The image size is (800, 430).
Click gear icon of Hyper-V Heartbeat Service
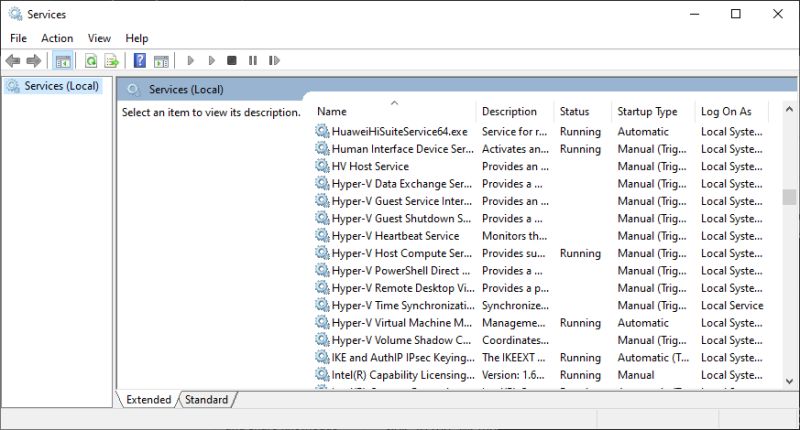322,235
